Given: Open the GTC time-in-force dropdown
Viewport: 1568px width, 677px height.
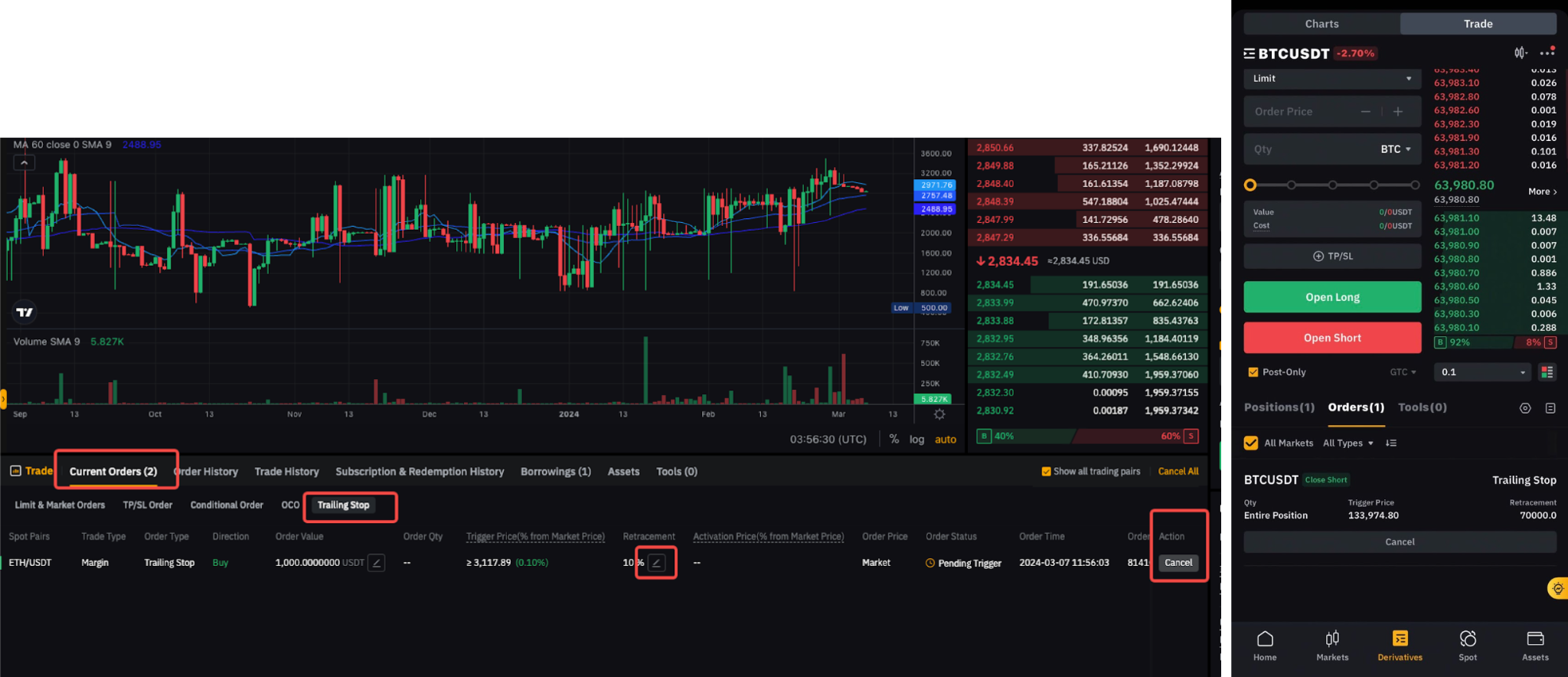Looking at the screenshot, I should 1403,372.
